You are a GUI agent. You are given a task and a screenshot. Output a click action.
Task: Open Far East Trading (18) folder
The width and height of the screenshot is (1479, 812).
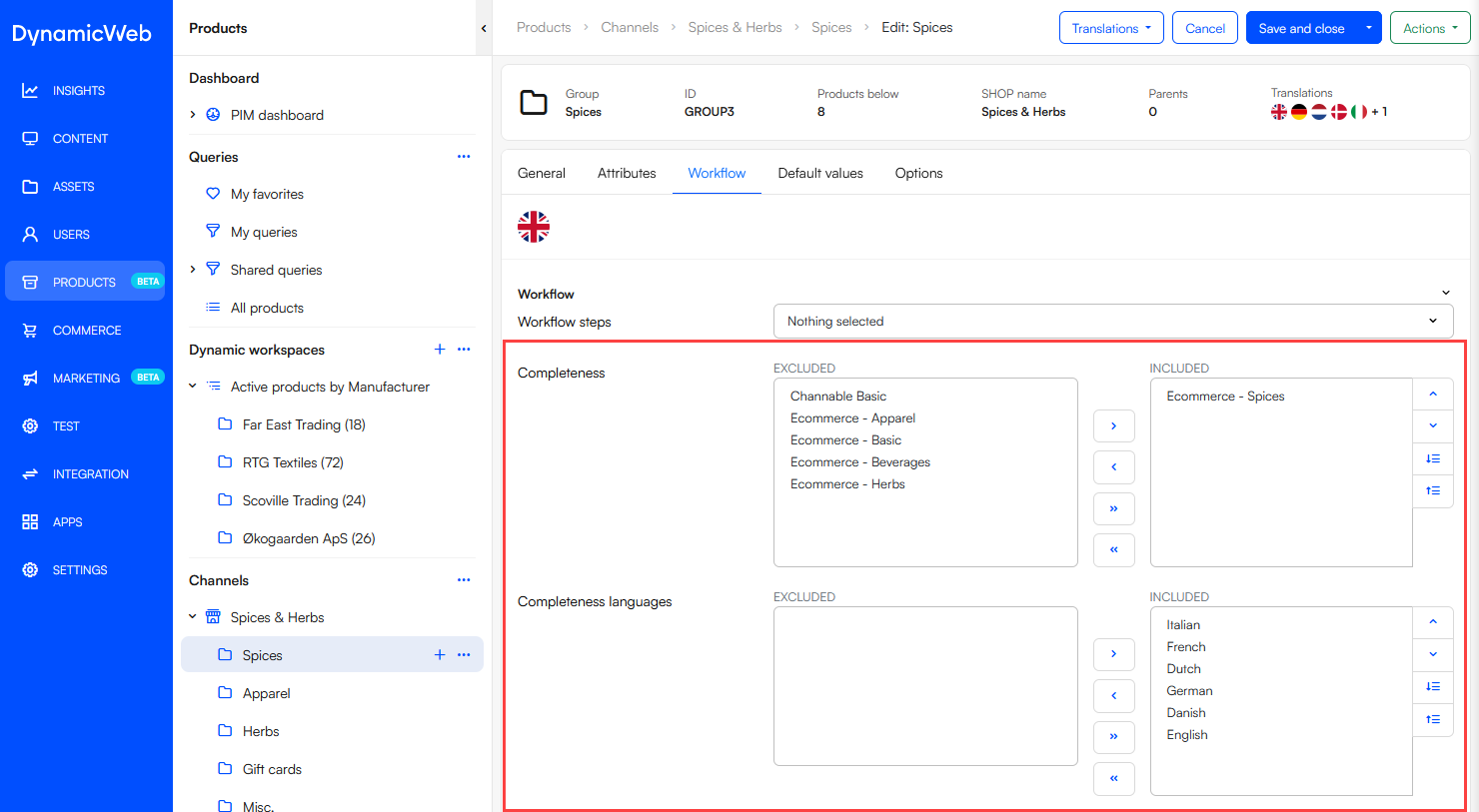click(x=304, y=424)
